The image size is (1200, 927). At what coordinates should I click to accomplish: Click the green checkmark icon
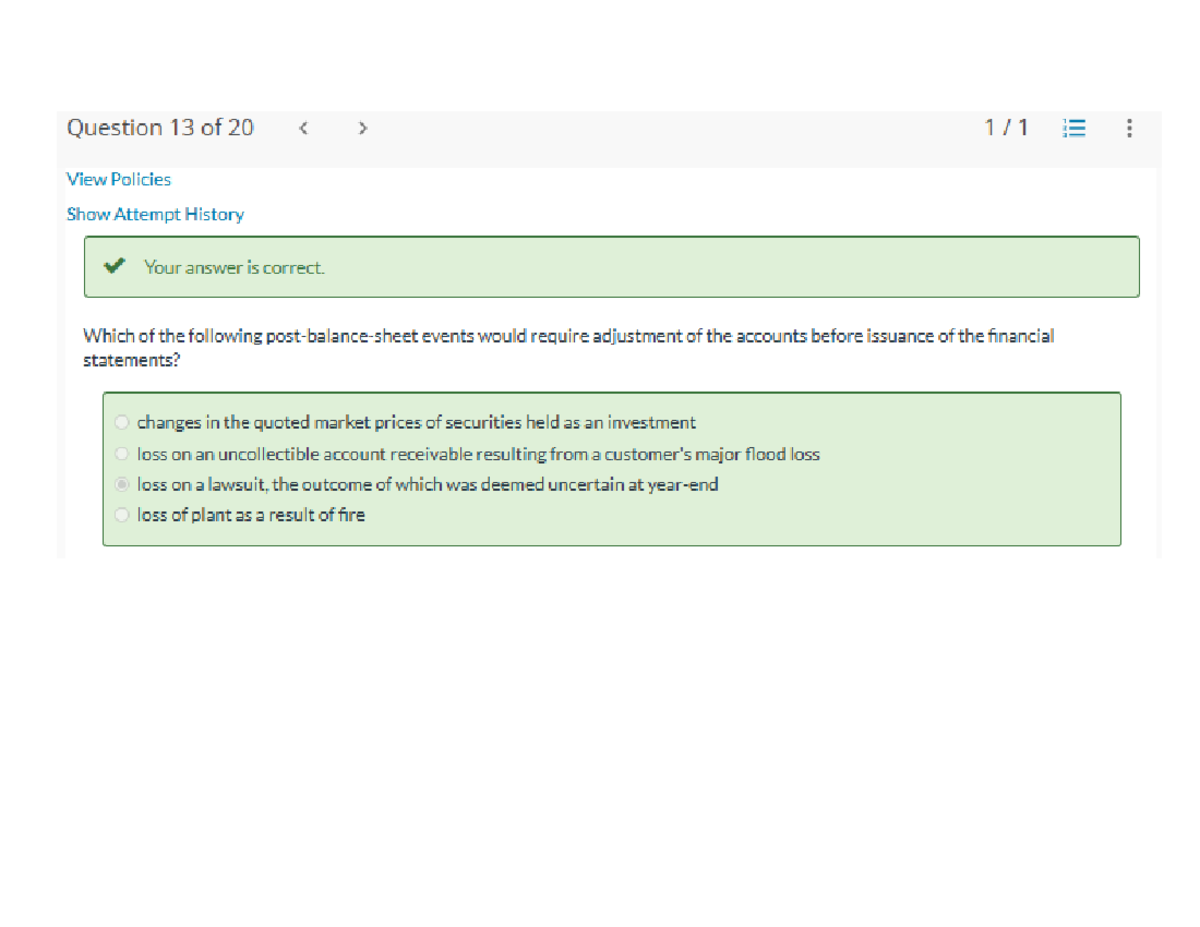[115, 266]
